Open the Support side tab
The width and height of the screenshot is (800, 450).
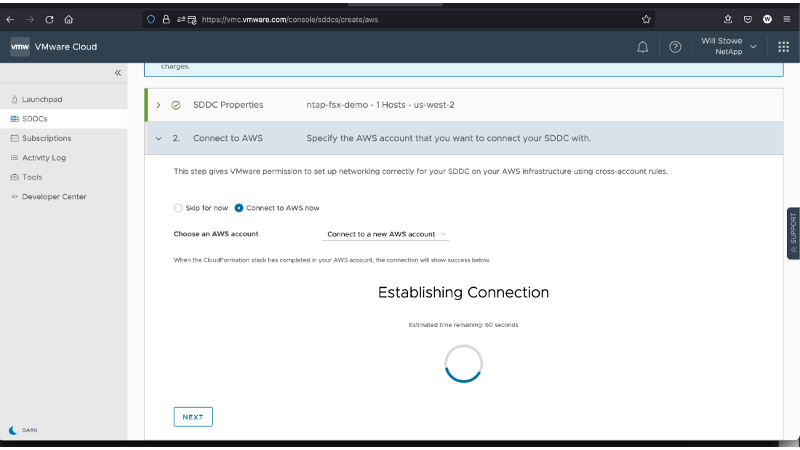point(793,234)
